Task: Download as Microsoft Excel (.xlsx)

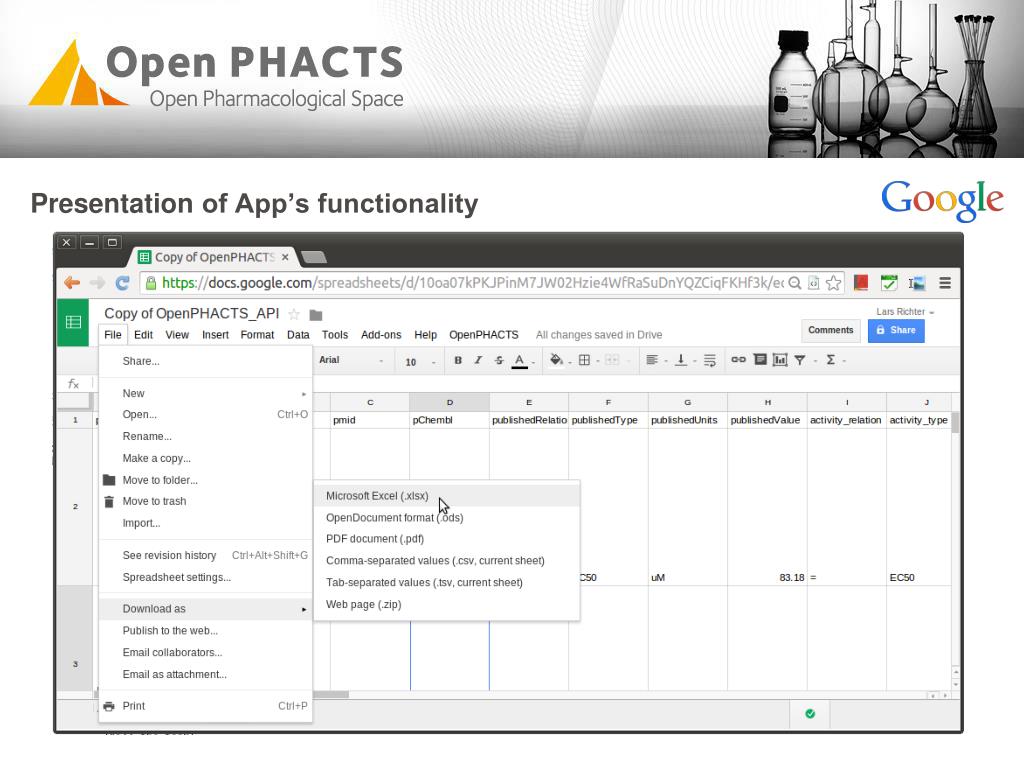Action: (447, 496)
